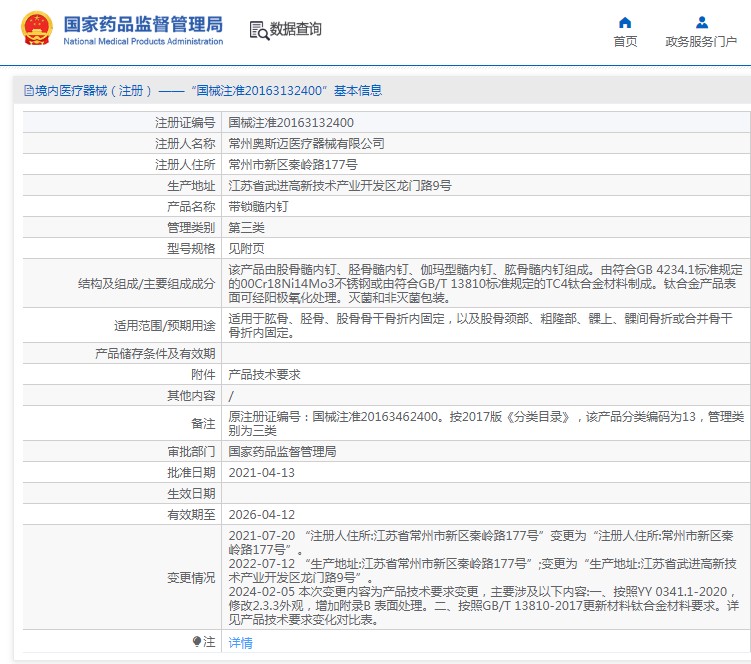The image size is (751, 664).
Task: Click the approval date 2021-04-13 value
Action: point(262,473)
